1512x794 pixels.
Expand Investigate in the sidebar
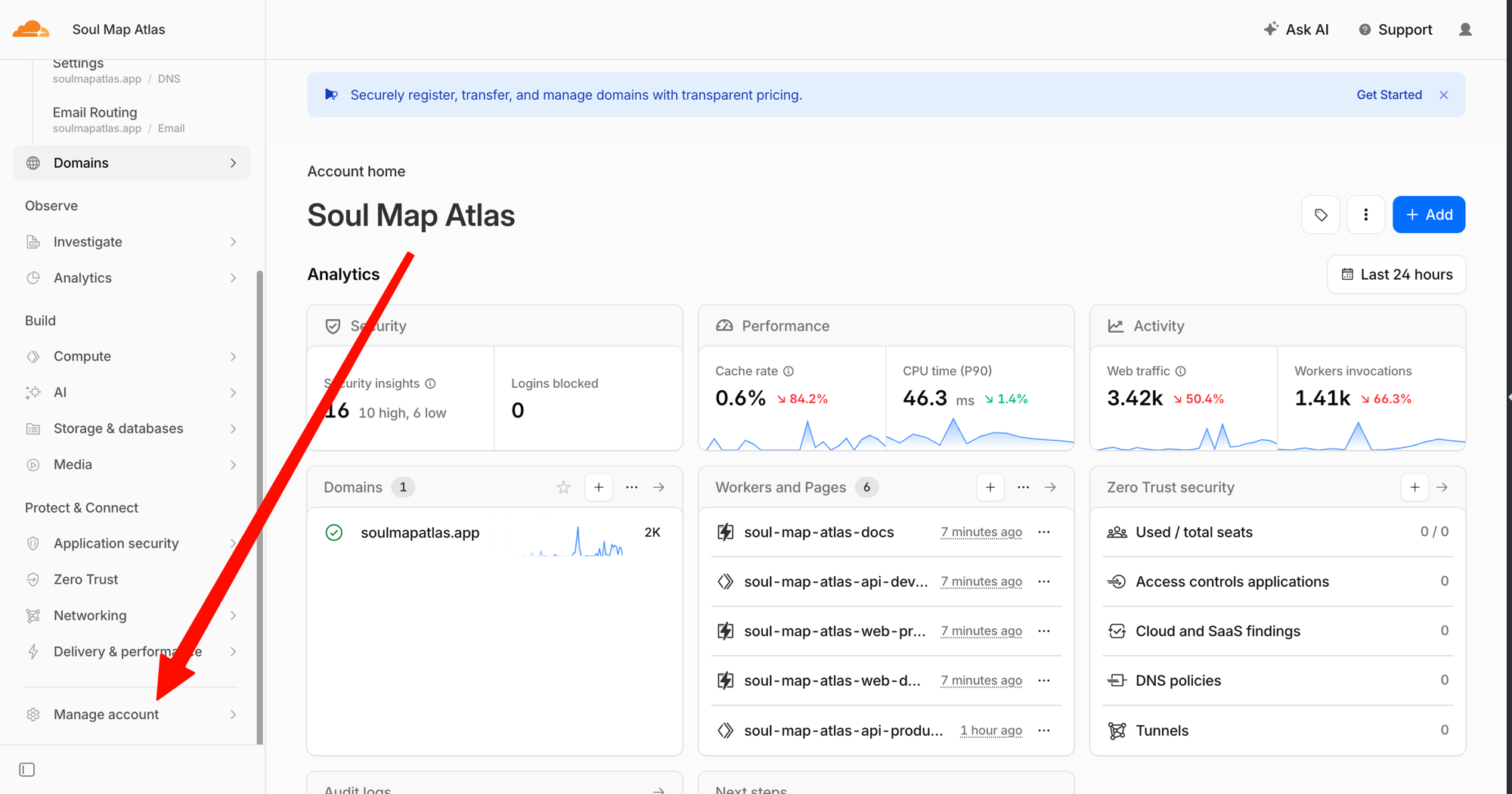(132, 242)
